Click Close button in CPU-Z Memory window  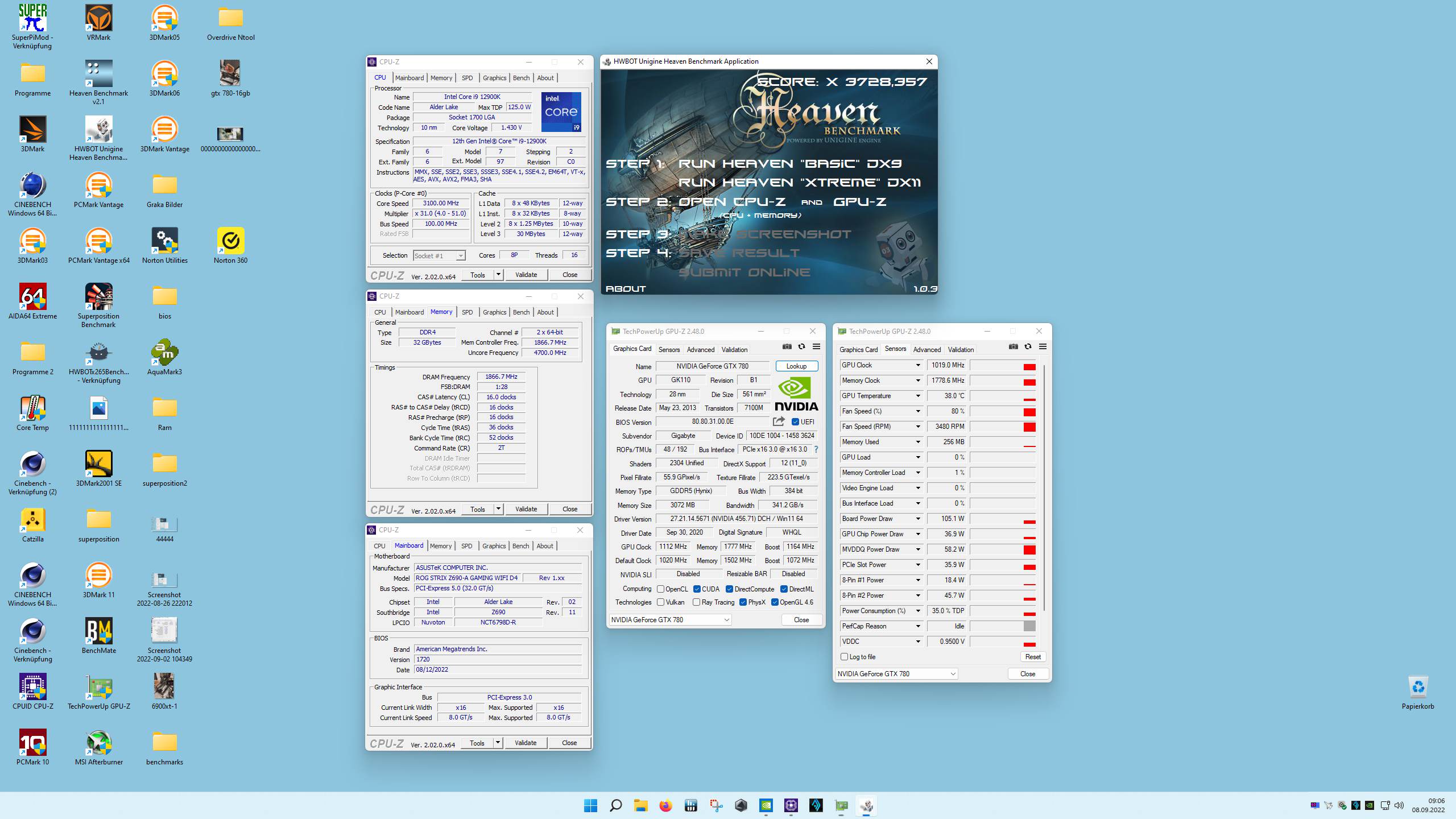point(569,509)
